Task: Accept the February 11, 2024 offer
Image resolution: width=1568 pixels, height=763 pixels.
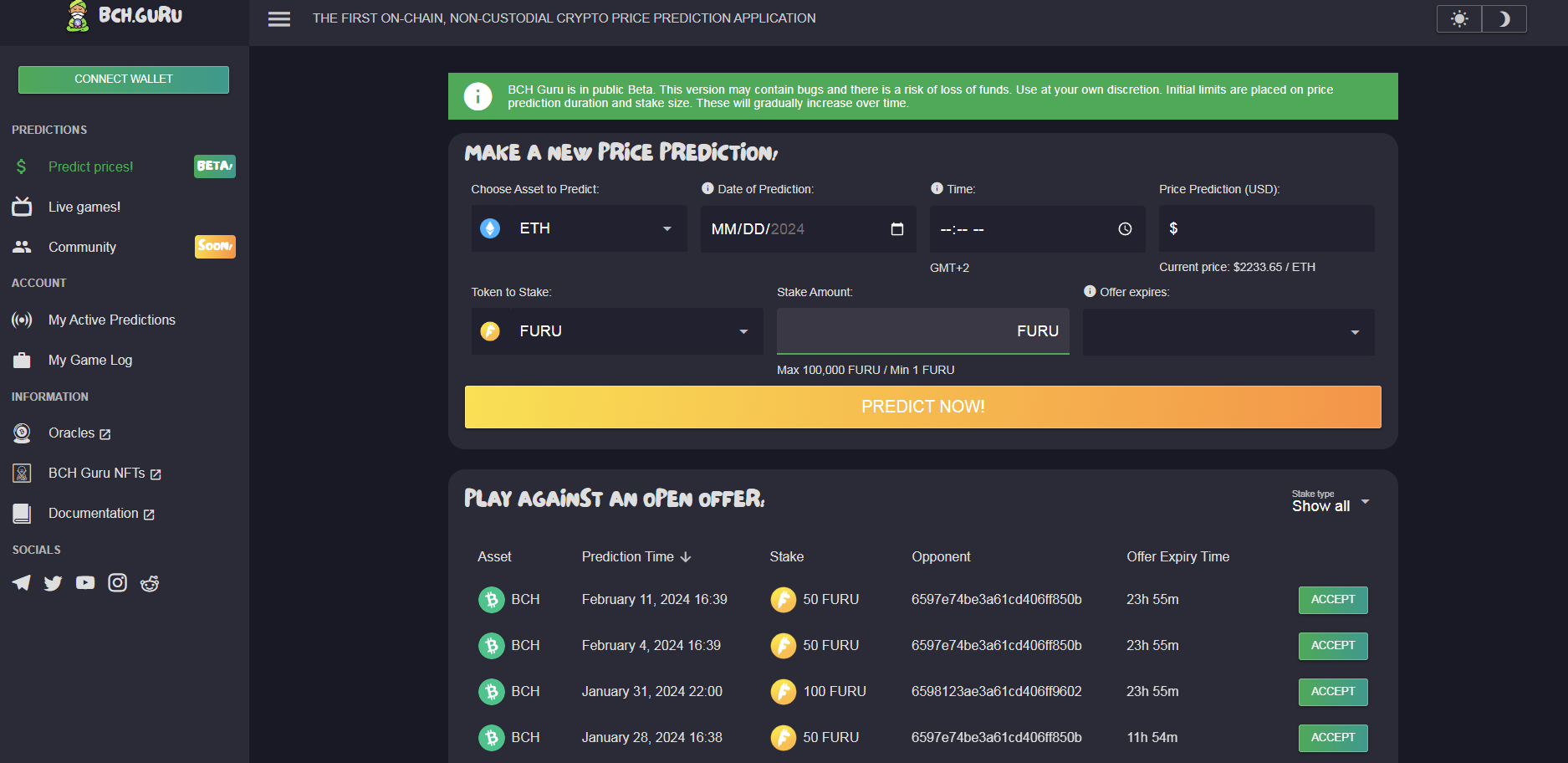Action: (1333, 600)
